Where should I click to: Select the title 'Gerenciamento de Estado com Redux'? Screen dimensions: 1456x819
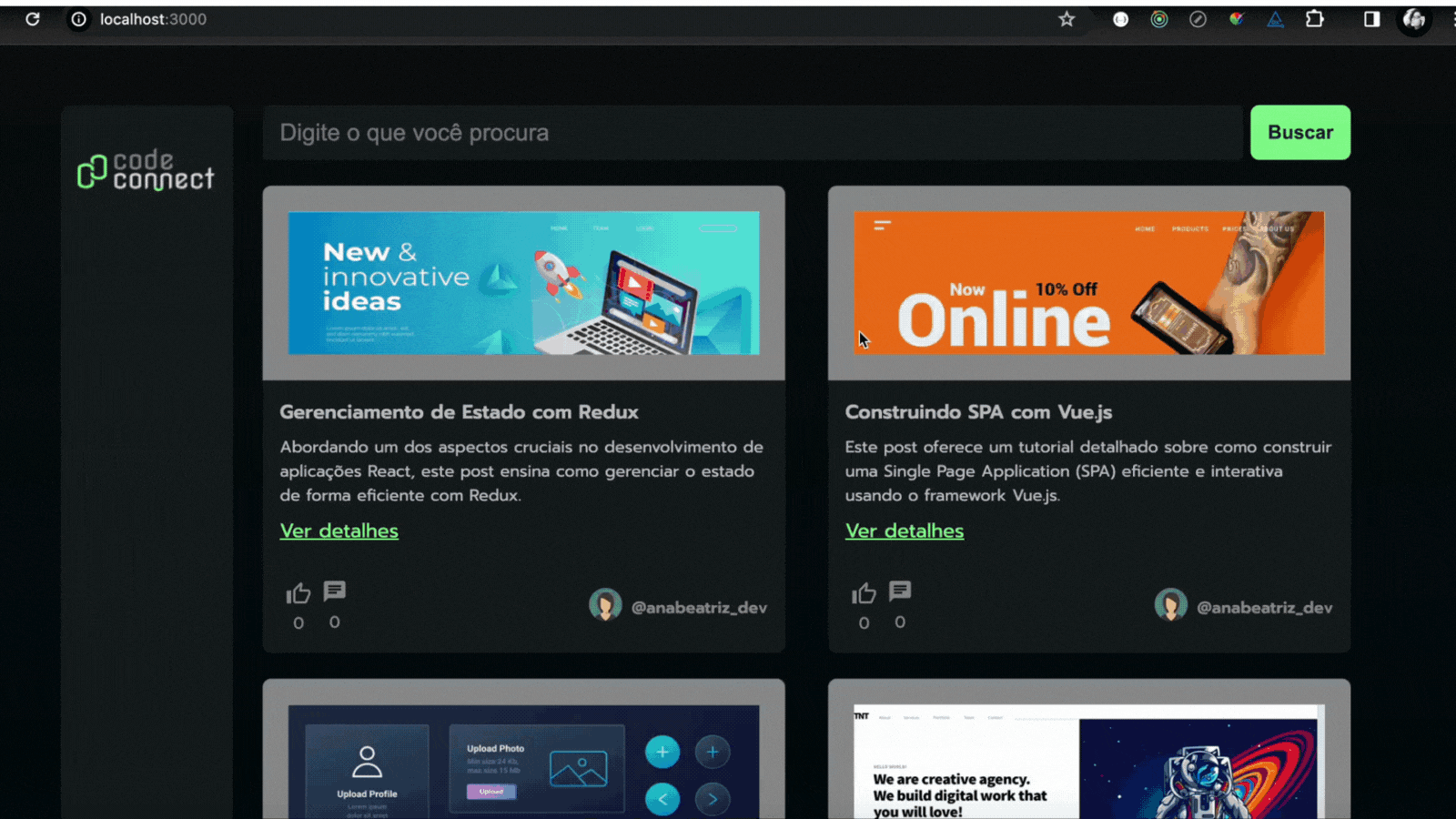pyautogui.click(x=459, y=412)
